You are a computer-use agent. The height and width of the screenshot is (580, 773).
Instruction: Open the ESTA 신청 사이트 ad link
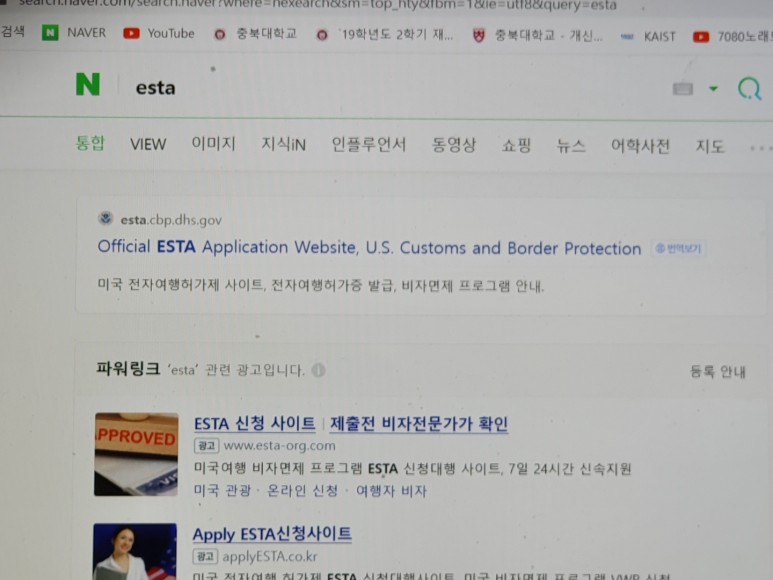pos(254,424)
